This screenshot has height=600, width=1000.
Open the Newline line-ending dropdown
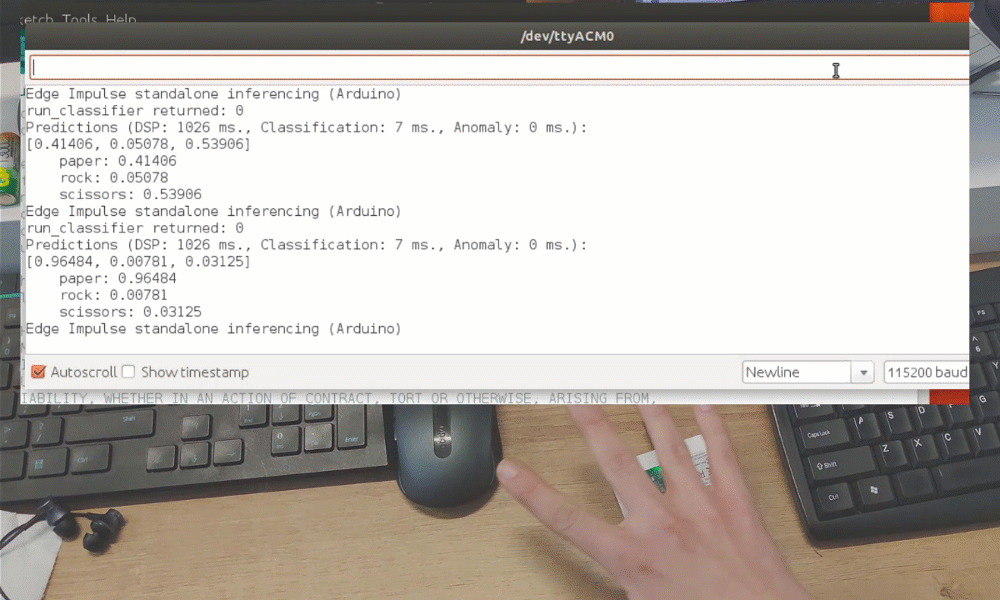click(807, 372)
